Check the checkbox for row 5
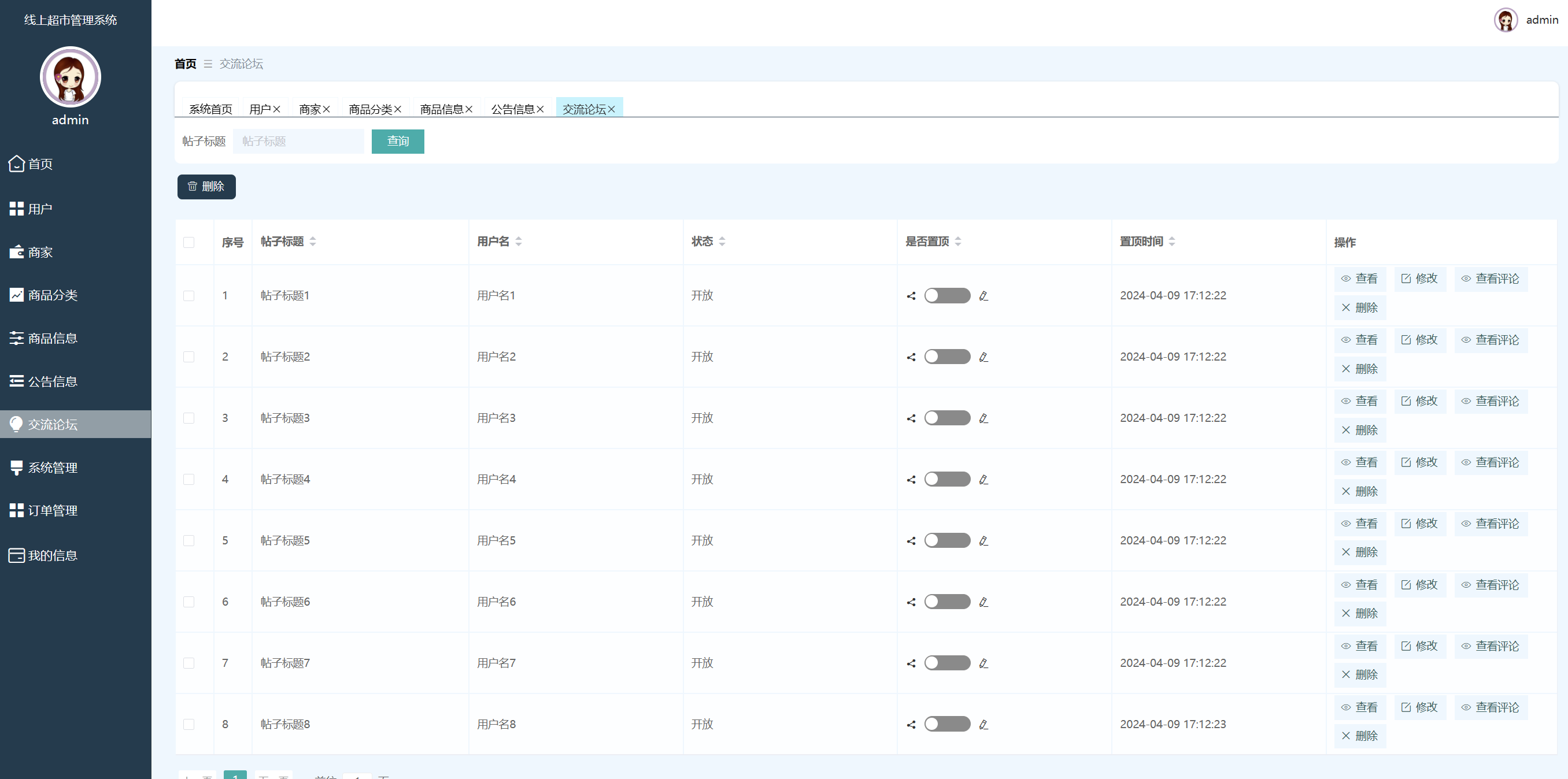Screen dimensions: 1568x779 pos(188,540)
